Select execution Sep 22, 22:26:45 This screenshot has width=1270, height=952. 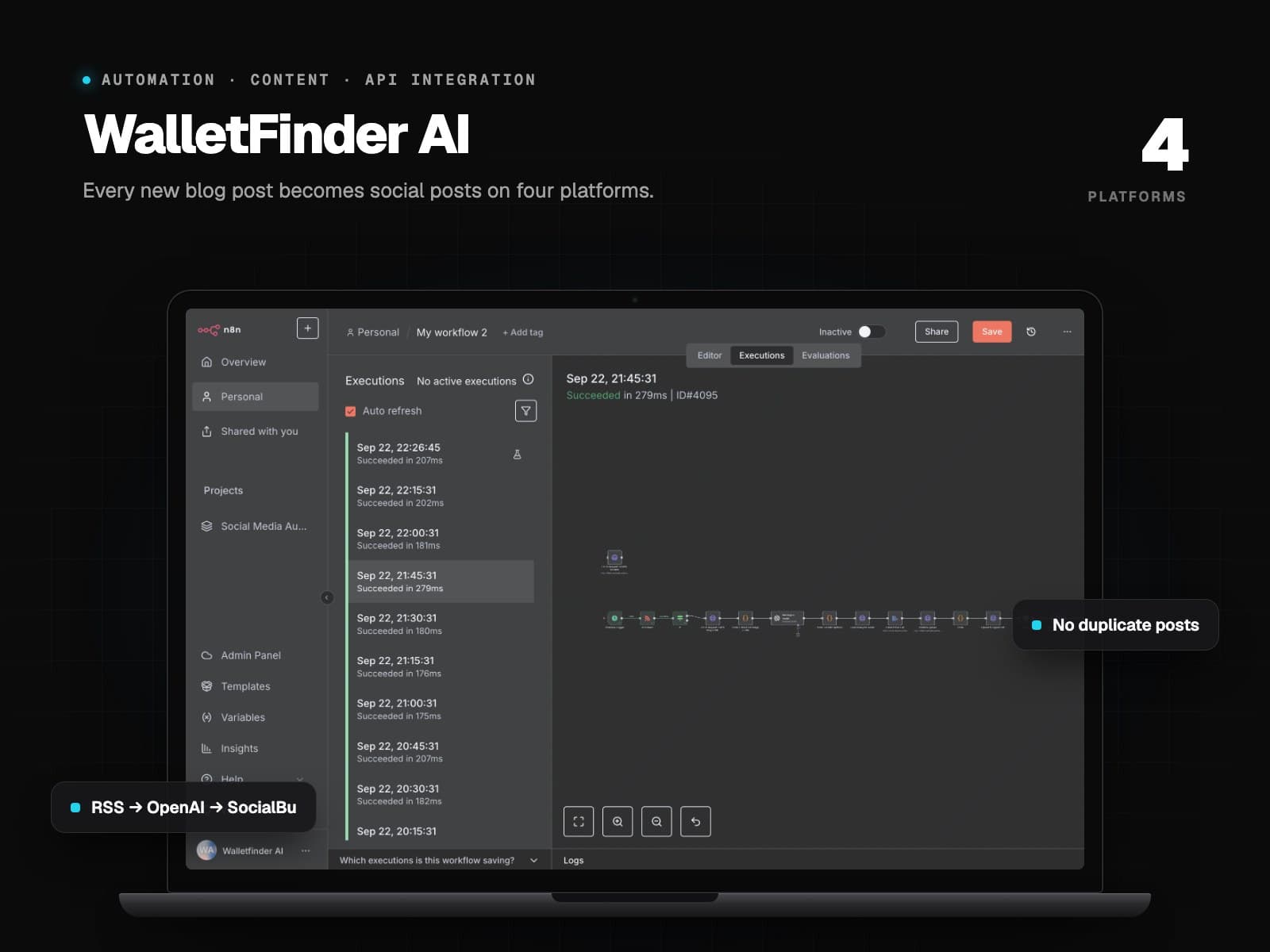pos(441,454)
